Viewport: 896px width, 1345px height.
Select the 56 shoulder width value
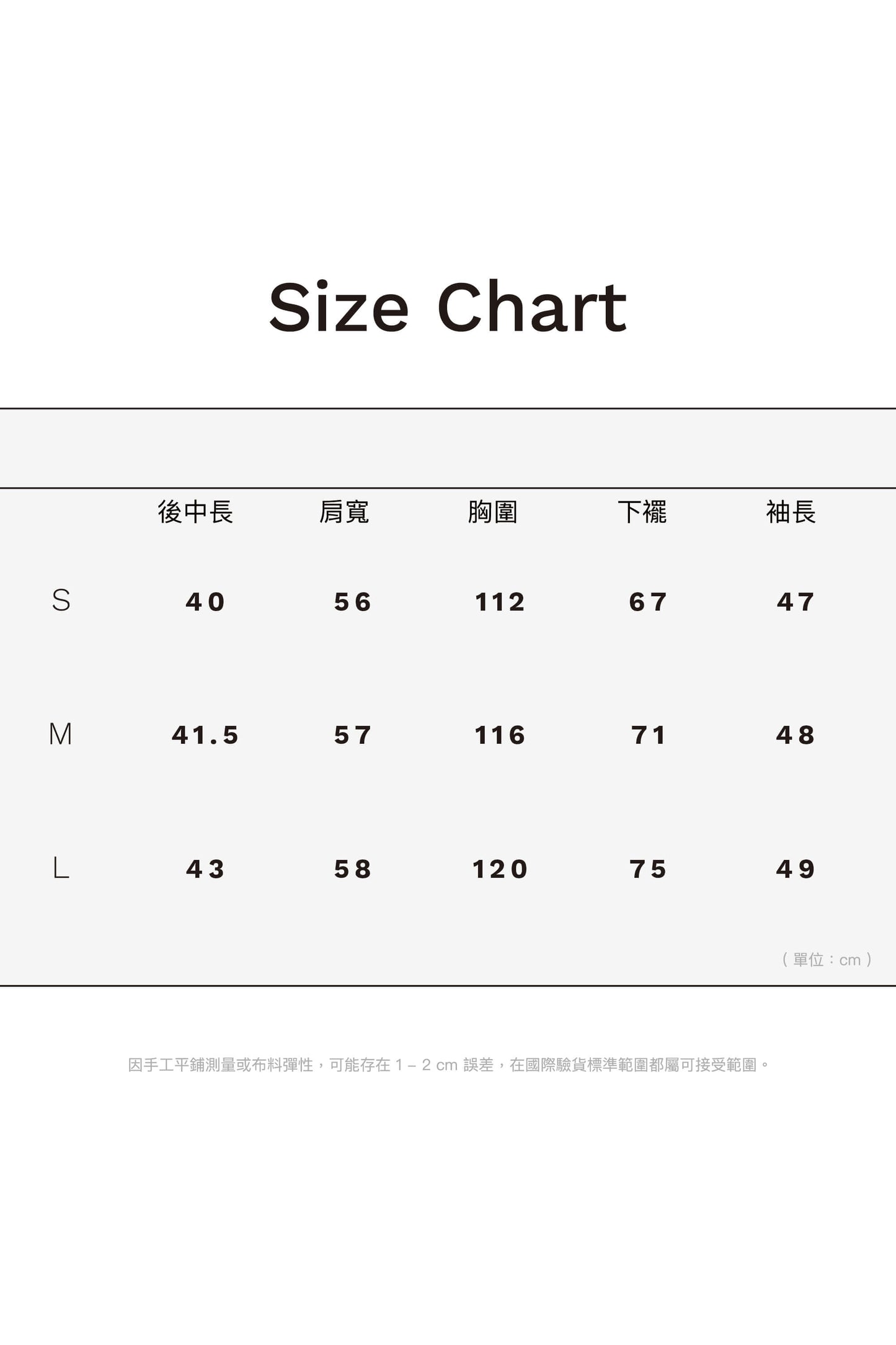[x=353, y=602]
